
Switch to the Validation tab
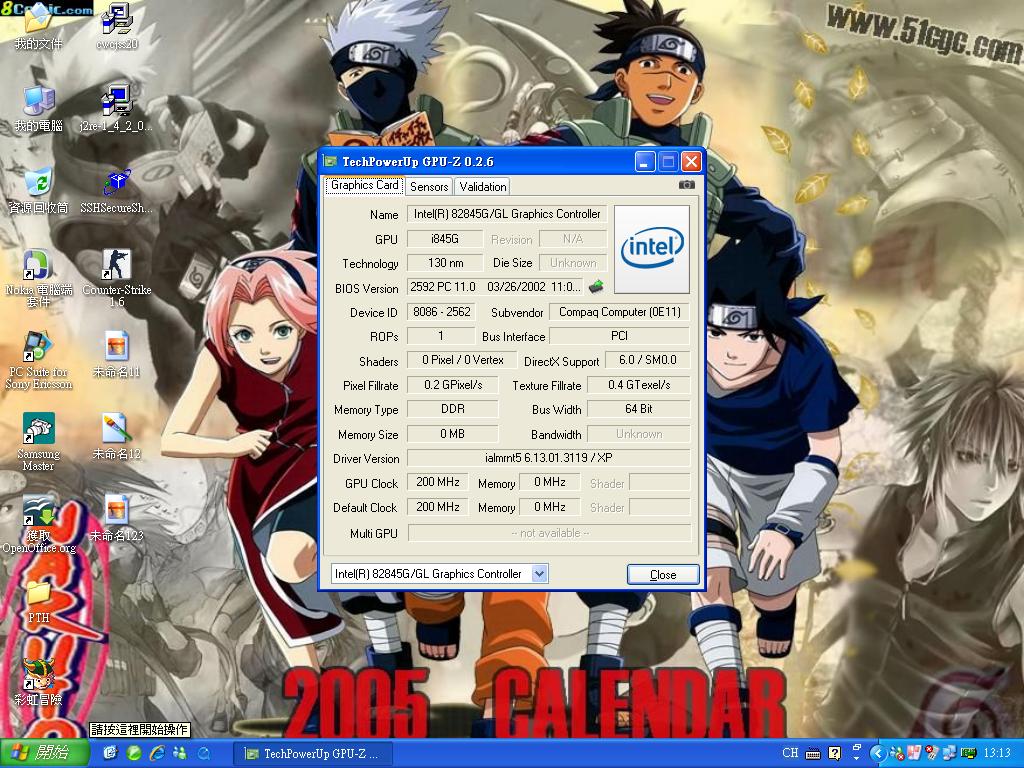pos(483,187)
